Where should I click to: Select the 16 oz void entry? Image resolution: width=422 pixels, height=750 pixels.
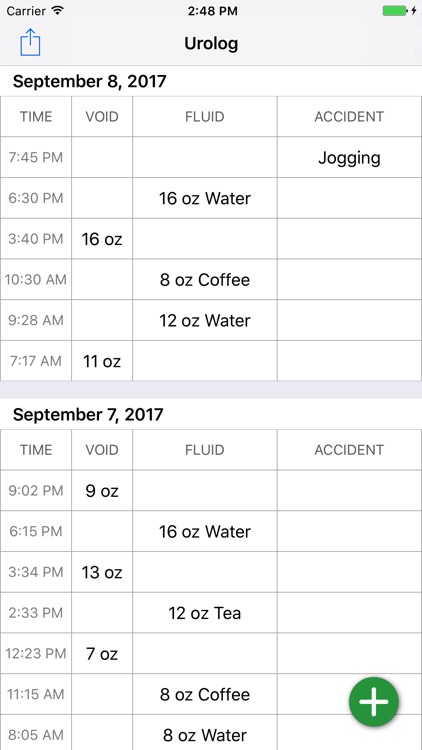(x=102, y=239)
